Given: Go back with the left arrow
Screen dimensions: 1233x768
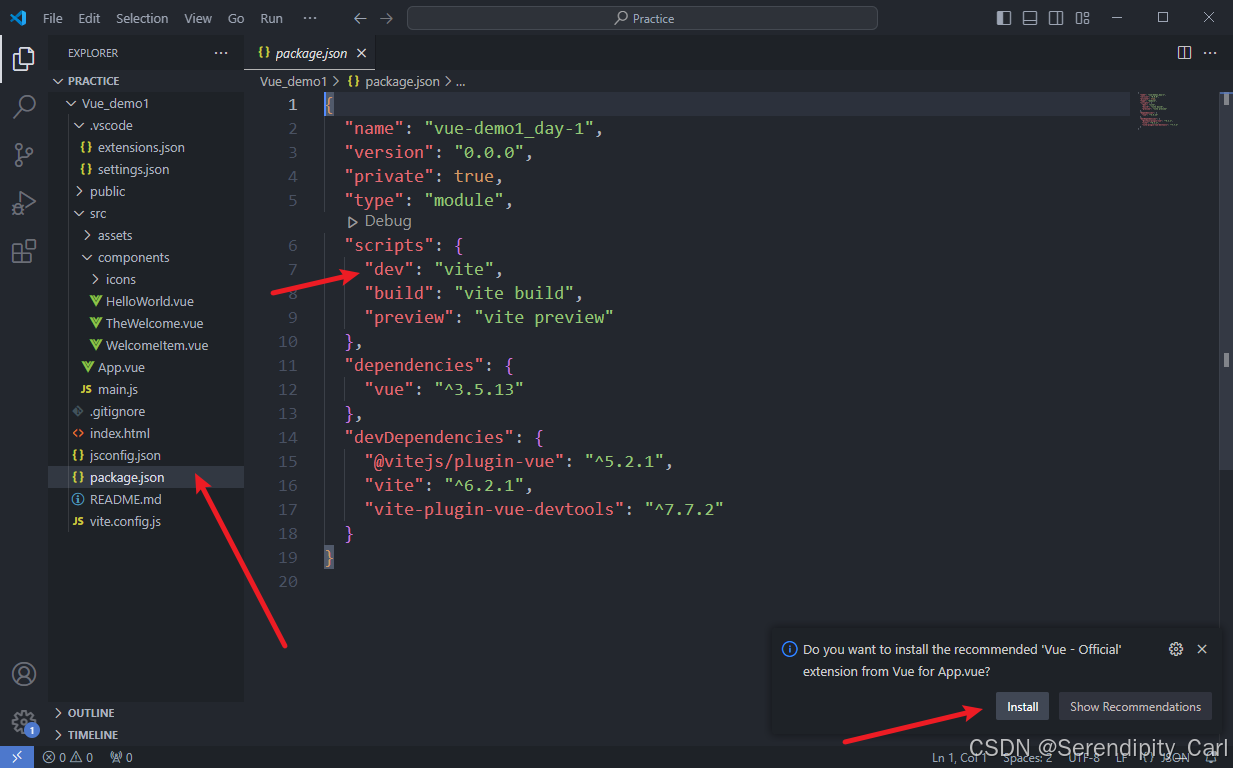Looking at the screenshot, I should [x=360, y=18].
